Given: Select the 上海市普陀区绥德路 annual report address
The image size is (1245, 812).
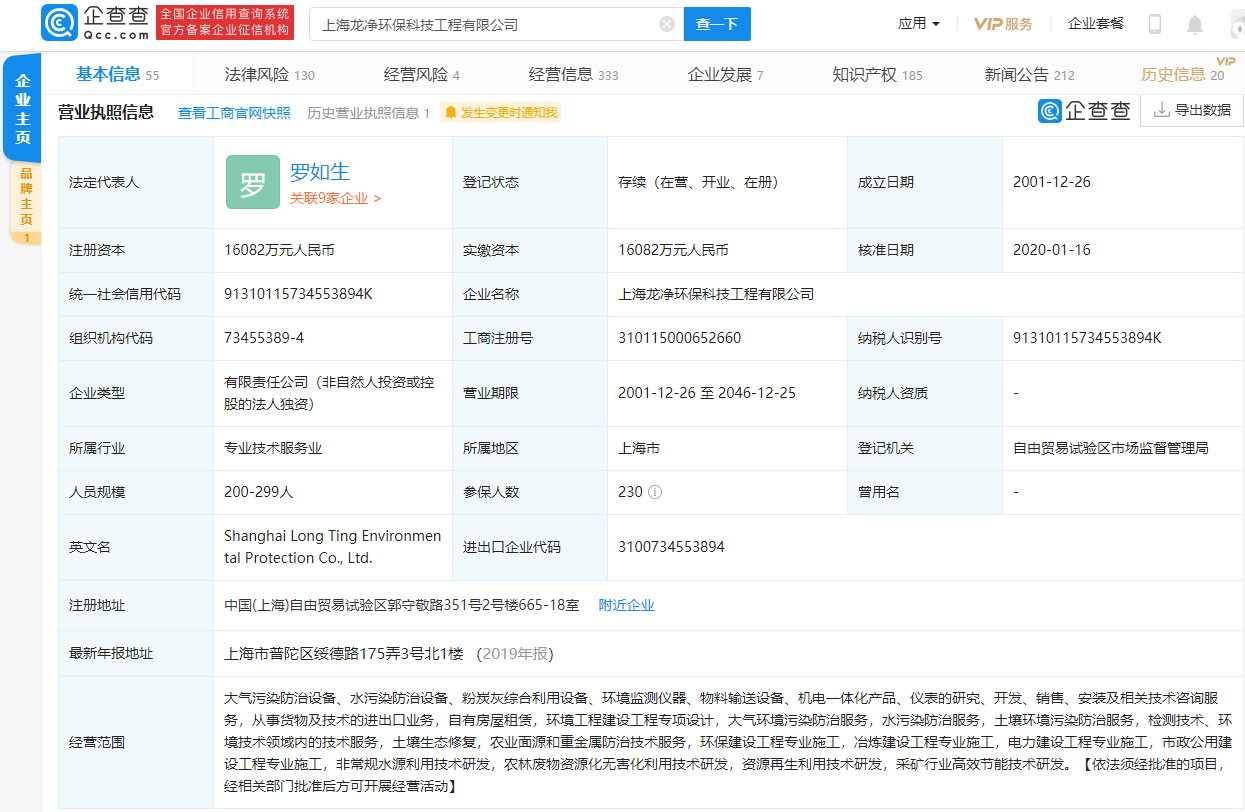Looking at the screenshot, I should pos(344,653).
